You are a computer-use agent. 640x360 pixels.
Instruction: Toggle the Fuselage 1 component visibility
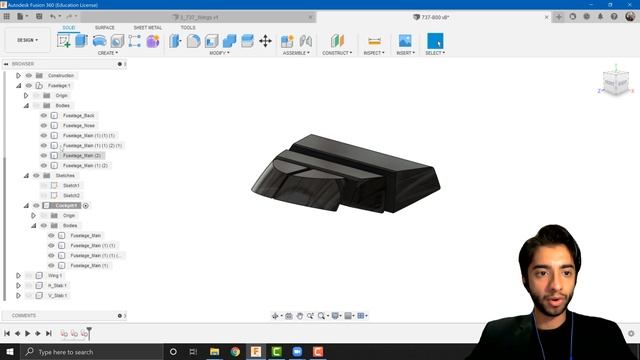tap(29, 85)
